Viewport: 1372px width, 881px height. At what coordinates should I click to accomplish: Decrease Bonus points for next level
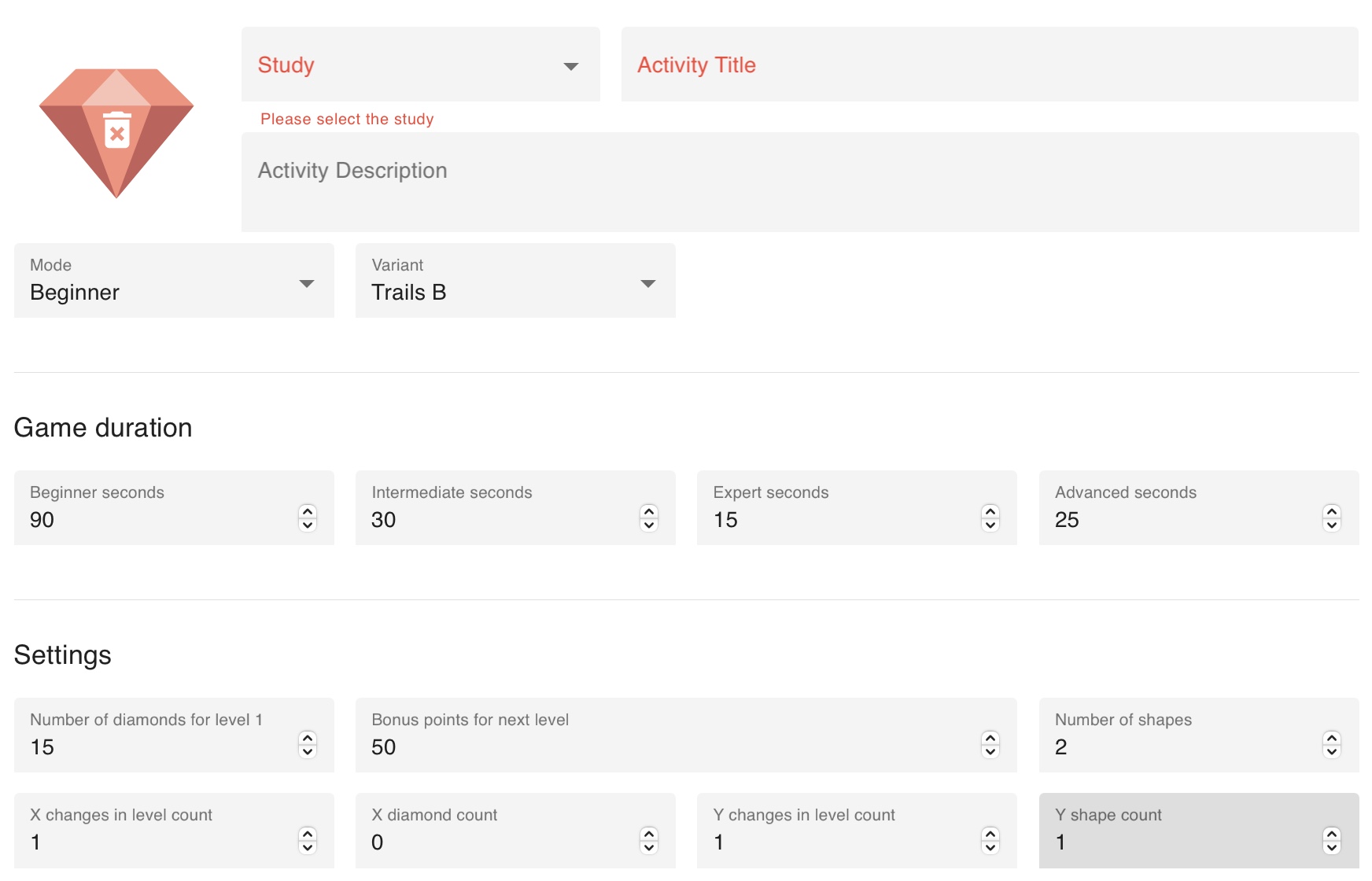[990, 752]
